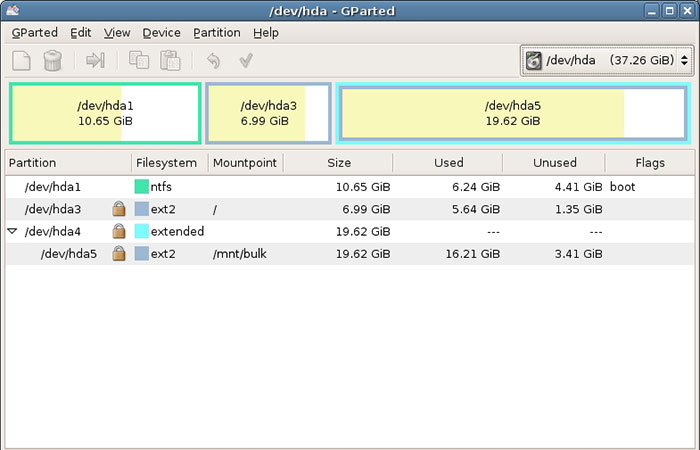Screen dimensions: 700x450
Task: Click the New partition toolbar icon
Action: tap(21, 60)
